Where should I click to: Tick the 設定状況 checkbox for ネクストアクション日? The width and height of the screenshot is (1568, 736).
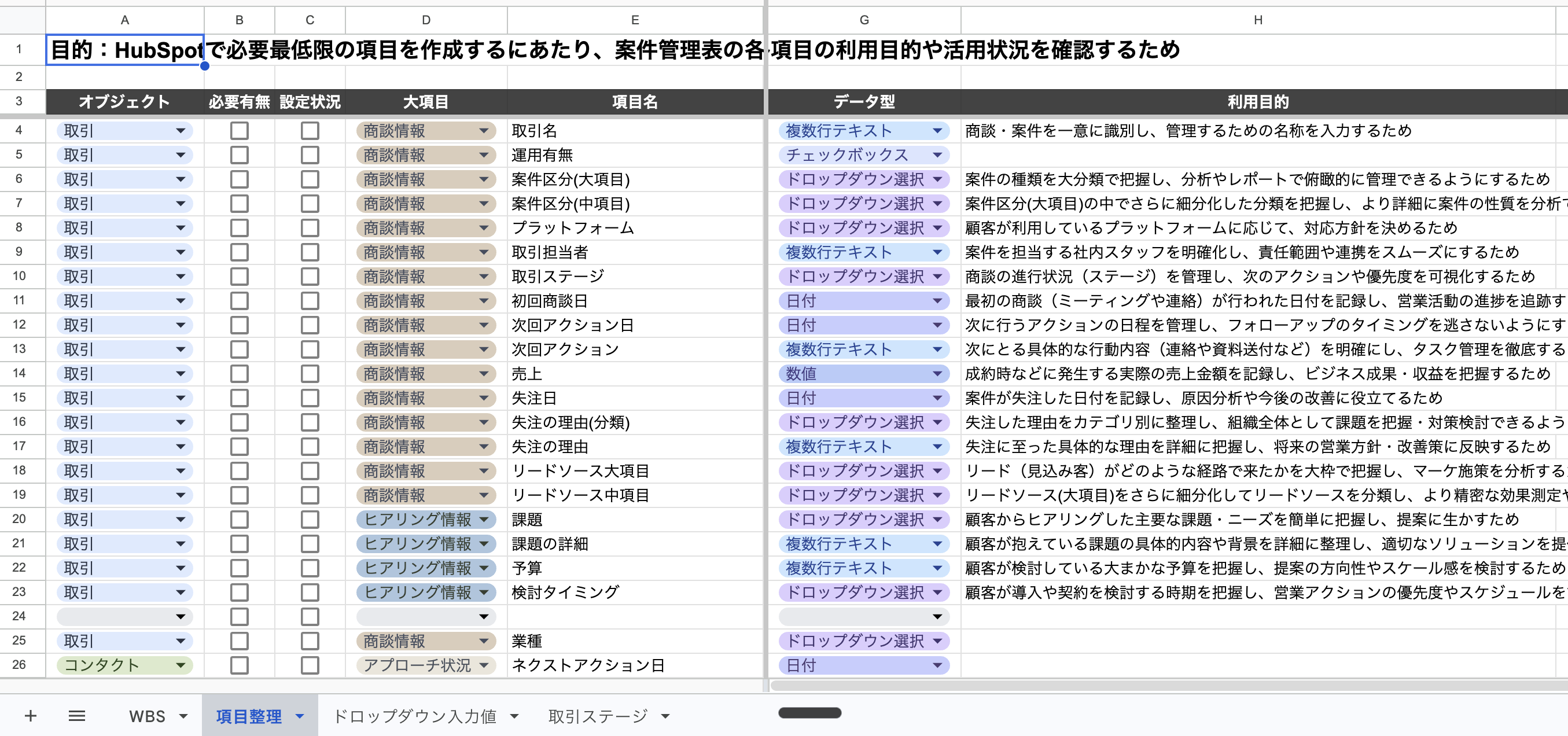pos(310,665)
